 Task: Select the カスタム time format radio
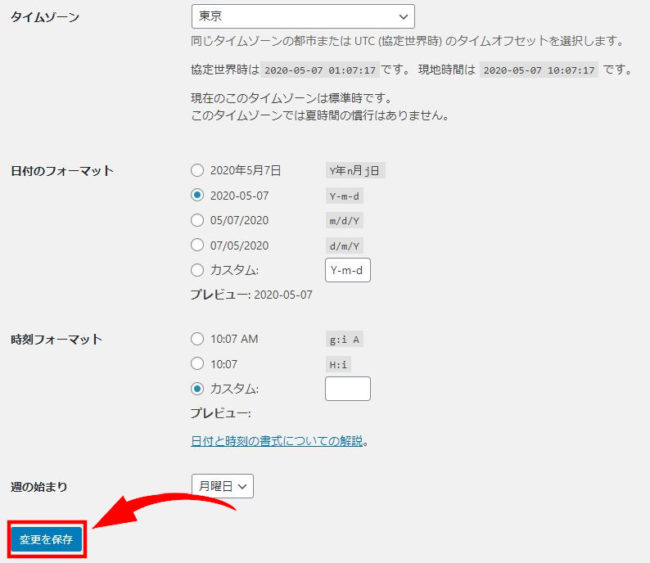pyautogui.click(x=197, y=389)
